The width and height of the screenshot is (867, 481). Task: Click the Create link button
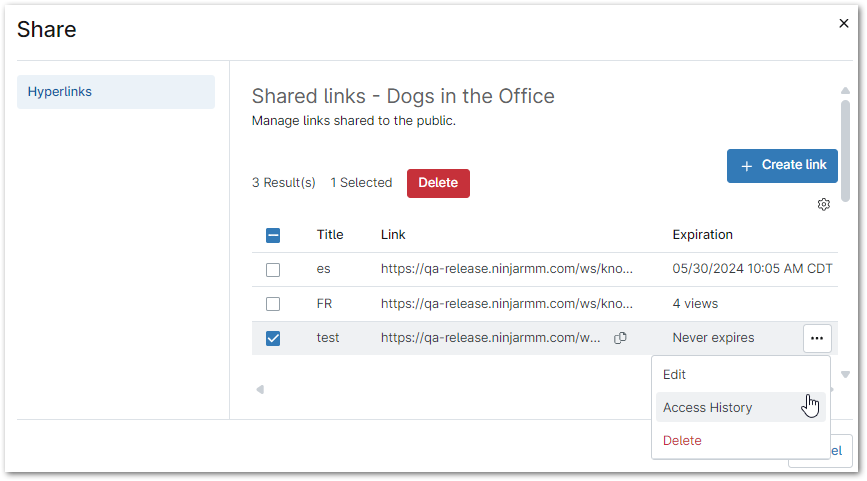tap(782, 165)
